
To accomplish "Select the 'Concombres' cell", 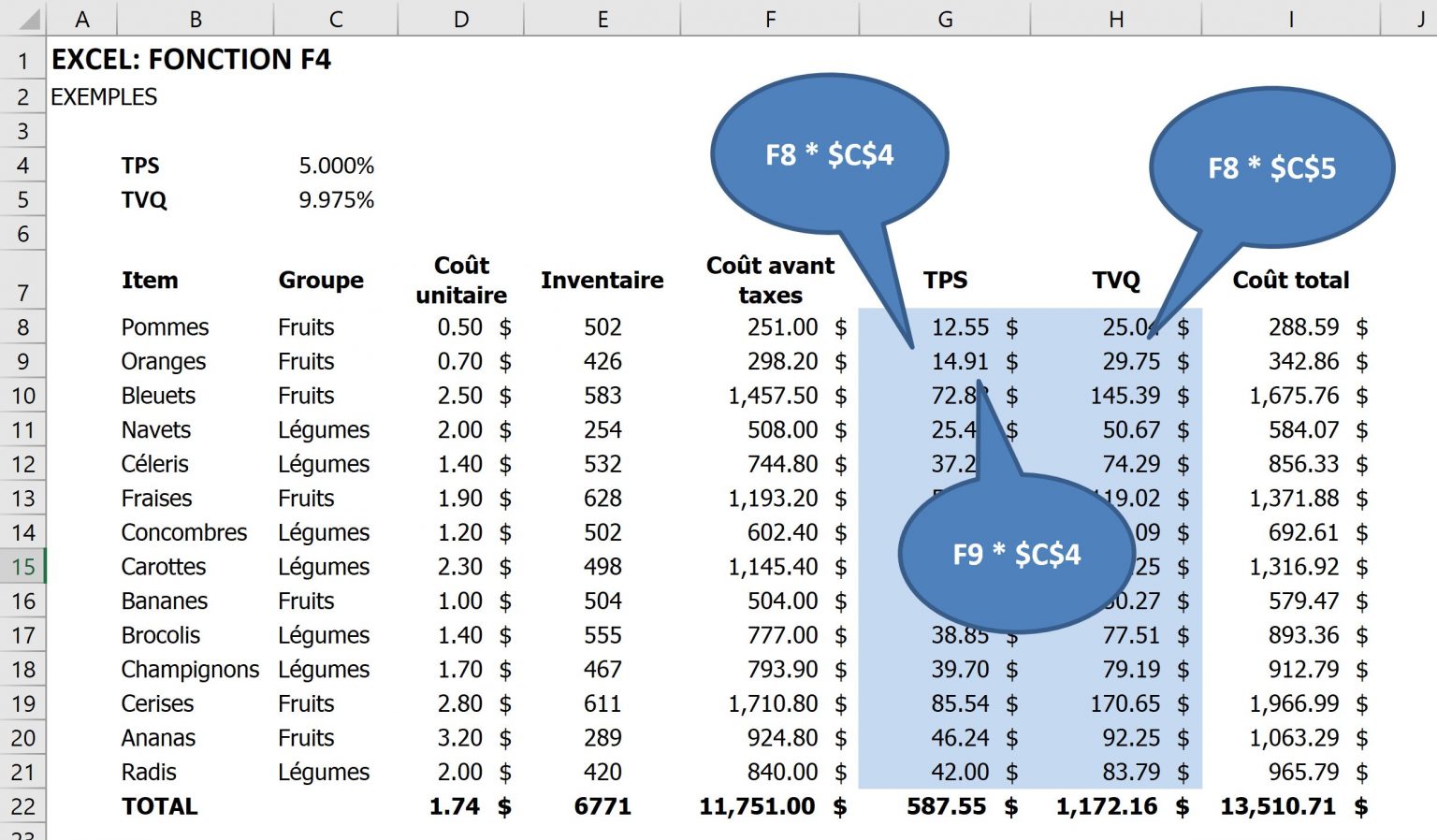I will click(196, 532).
